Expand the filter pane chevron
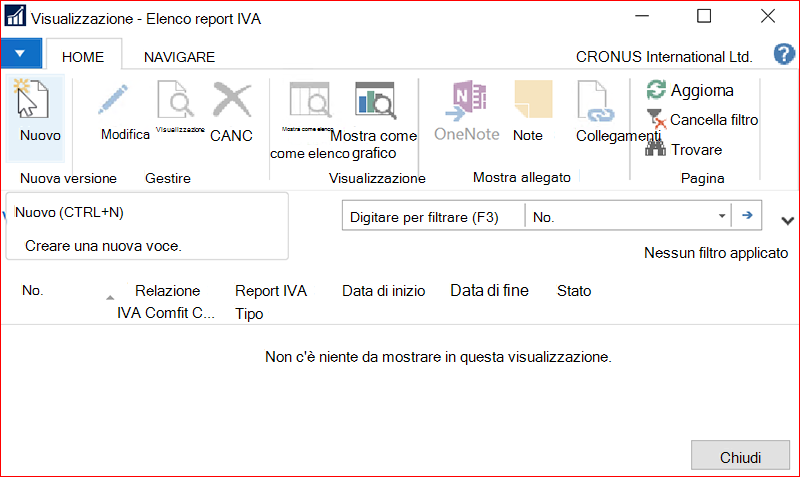The width and height of the screenshot is (800, 477). (787, 220)
